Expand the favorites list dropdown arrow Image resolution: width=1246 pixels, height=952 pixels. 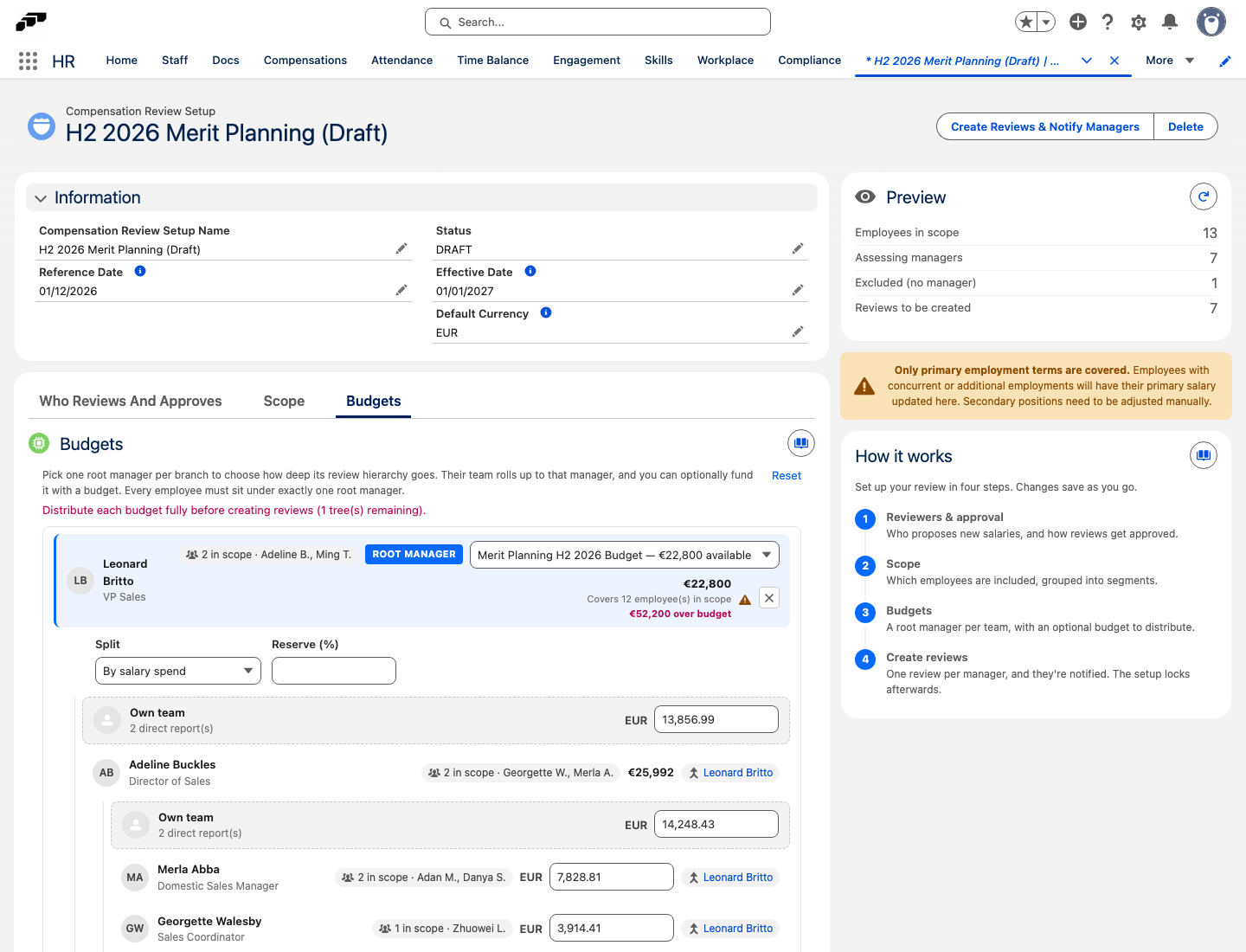pos(1046,22)
